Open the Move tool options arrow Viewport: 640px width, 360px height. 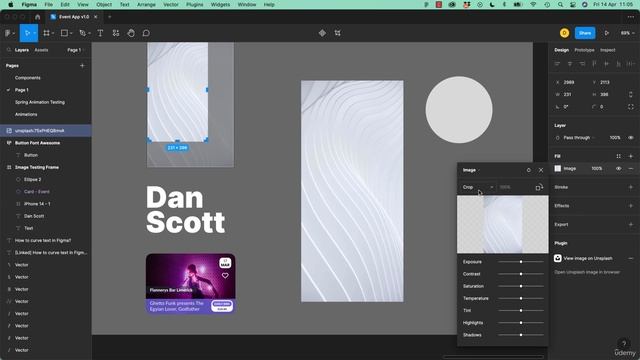tap(34, 33)
